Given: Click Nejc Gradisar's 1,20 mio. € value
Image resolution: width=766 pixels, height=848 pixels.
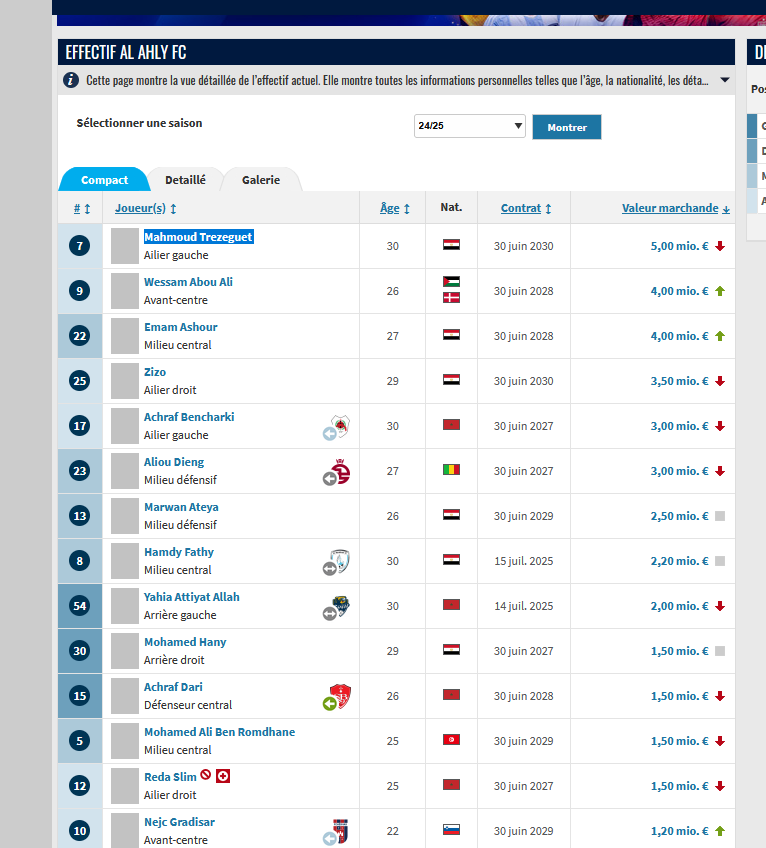Looking at the screenshot, I should coord(679,831).
